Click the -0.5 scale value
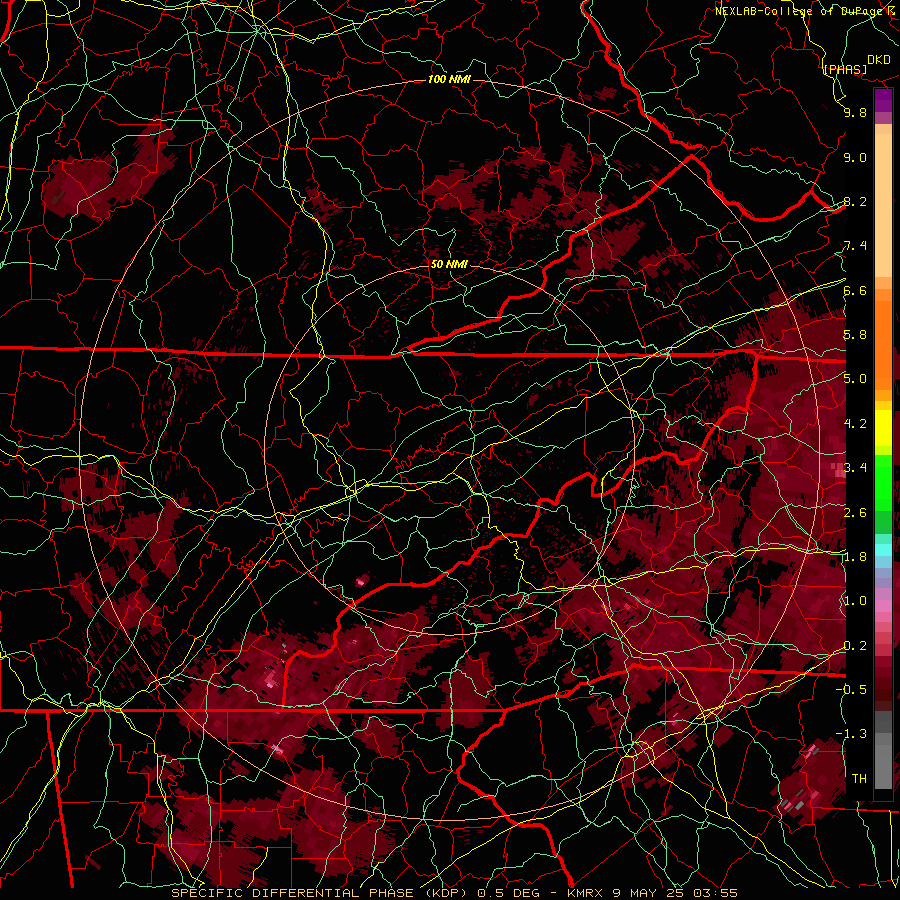This screenshot has height=900, width=900. click(x=851, y=689)
